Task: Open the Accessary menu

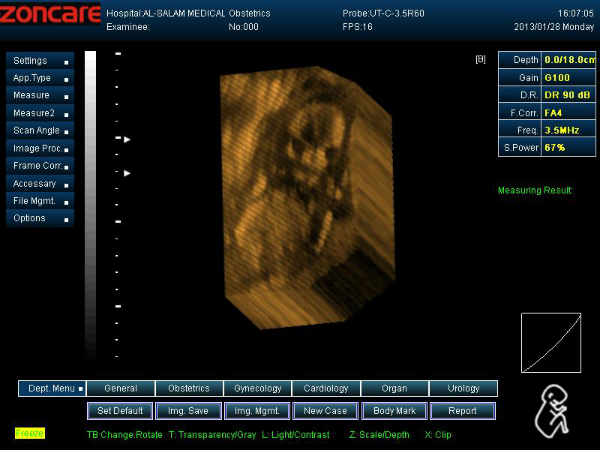Action: pyautogui.click(x=40, y=184)
